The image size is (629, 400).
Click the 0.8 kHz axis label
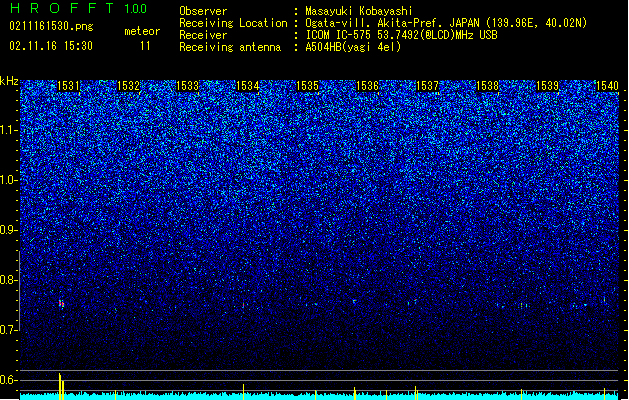coord(8,280)
